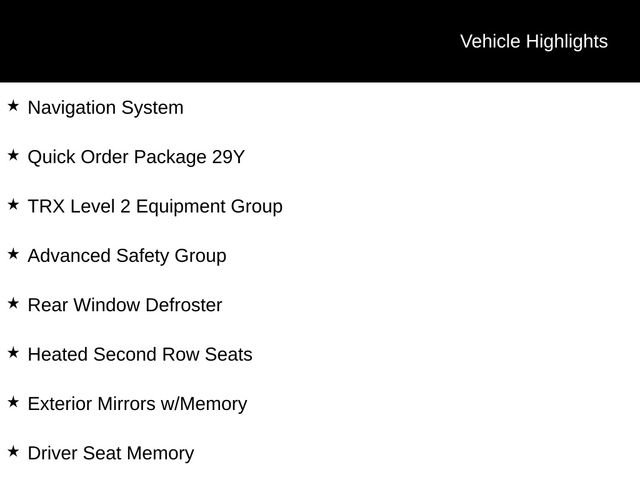Select the Advanced Safety Group star bullet
The width and height of the screenshot is (640, 480).
13,254
